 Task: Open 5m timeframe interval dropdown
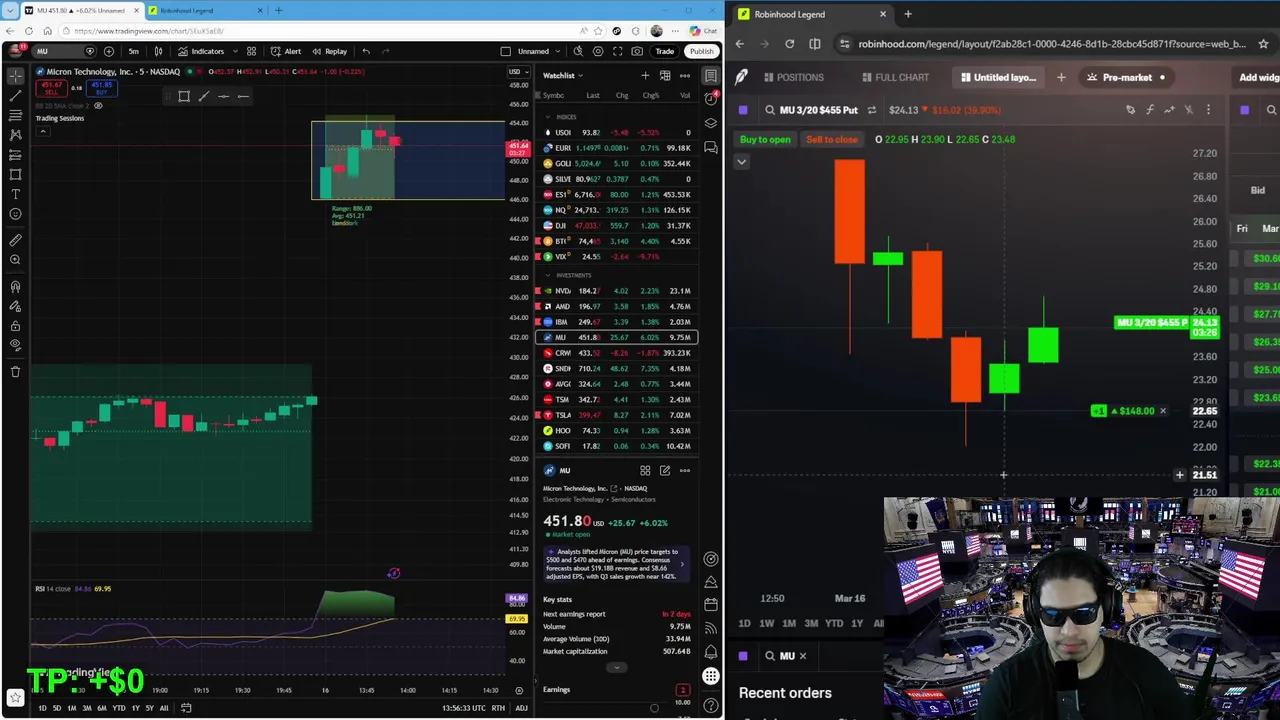(x=133, y=51)
